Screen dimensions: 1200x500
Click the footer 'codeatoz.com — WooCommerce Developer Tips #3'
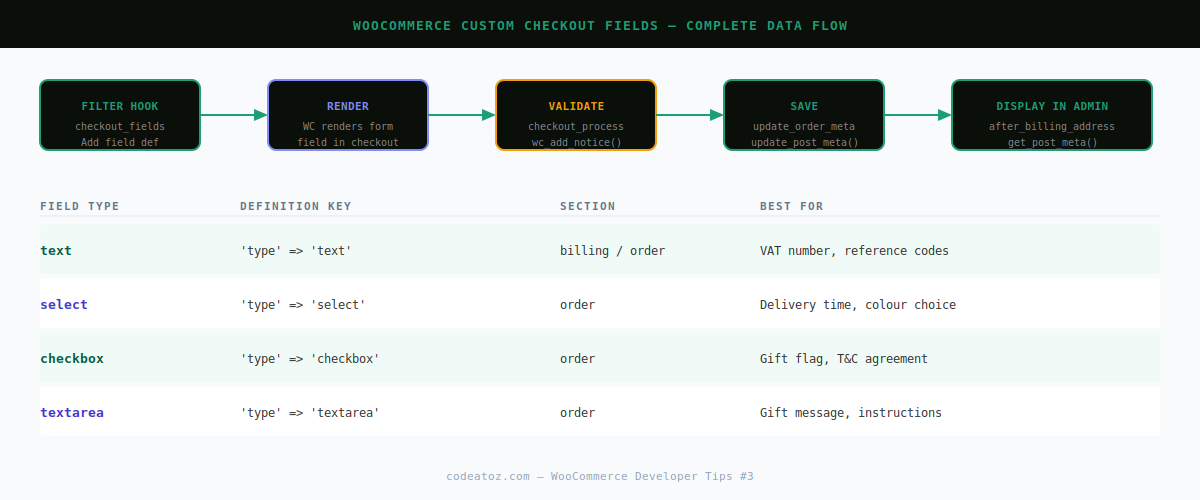600,476
